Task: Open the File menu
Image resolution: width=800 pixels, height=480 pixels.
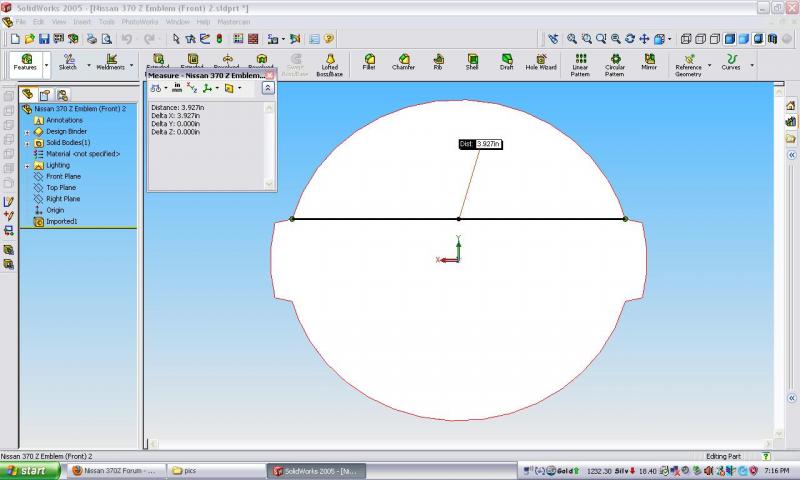Action: pyautogui.click(x=21, y=22)
